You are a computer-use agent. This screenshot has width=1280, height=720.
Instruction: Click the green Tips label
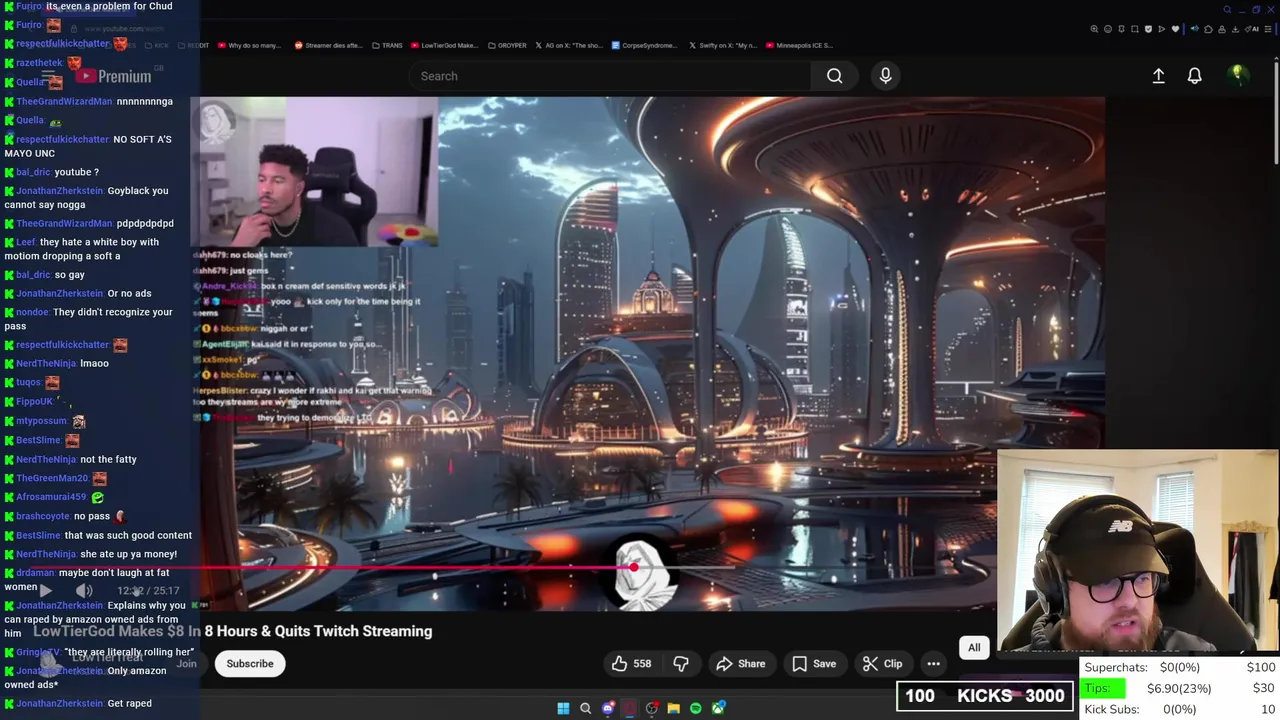click(x=1103, y=688)
